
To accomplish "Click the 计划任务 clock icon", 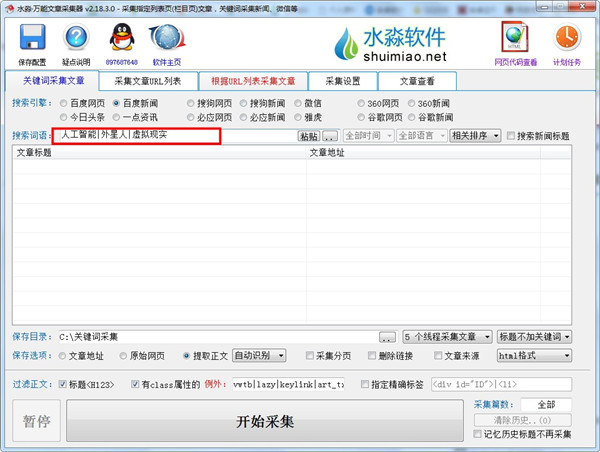I will [x=566, y=38].
